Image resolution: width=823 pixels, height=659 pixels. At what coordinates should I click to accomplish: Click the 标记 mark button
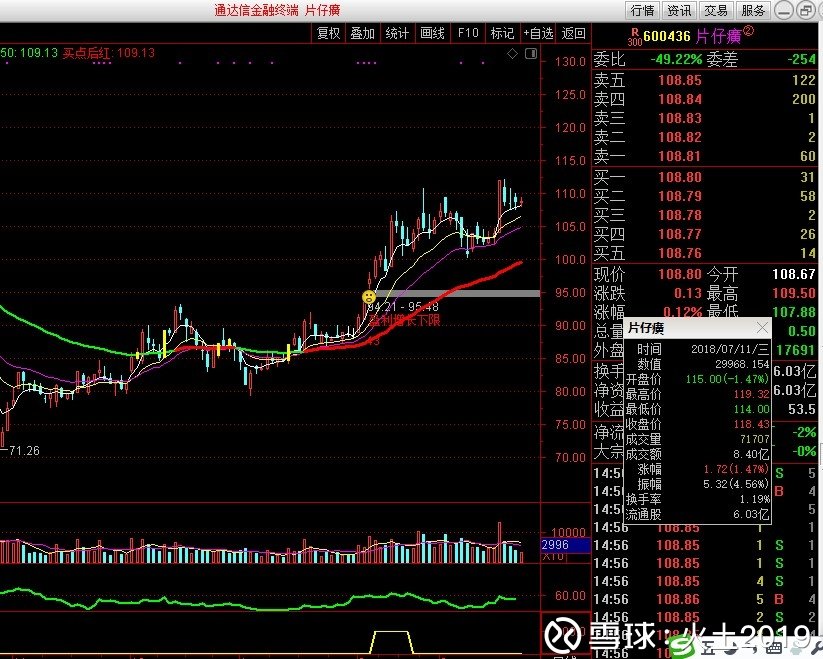[502, 34]
